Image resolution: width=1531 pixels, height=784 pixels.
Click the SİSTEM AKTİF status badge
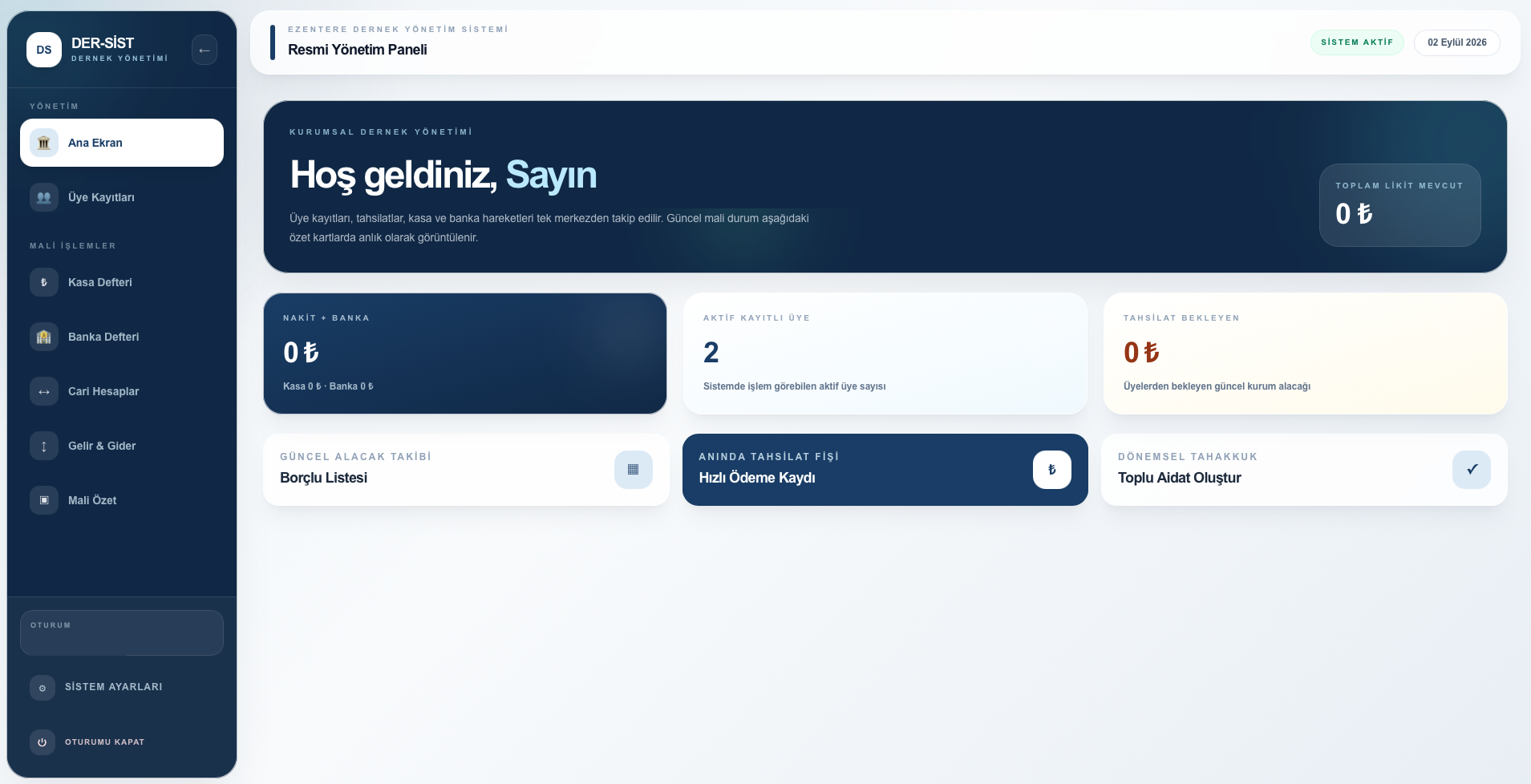(x=1357, y=42)
